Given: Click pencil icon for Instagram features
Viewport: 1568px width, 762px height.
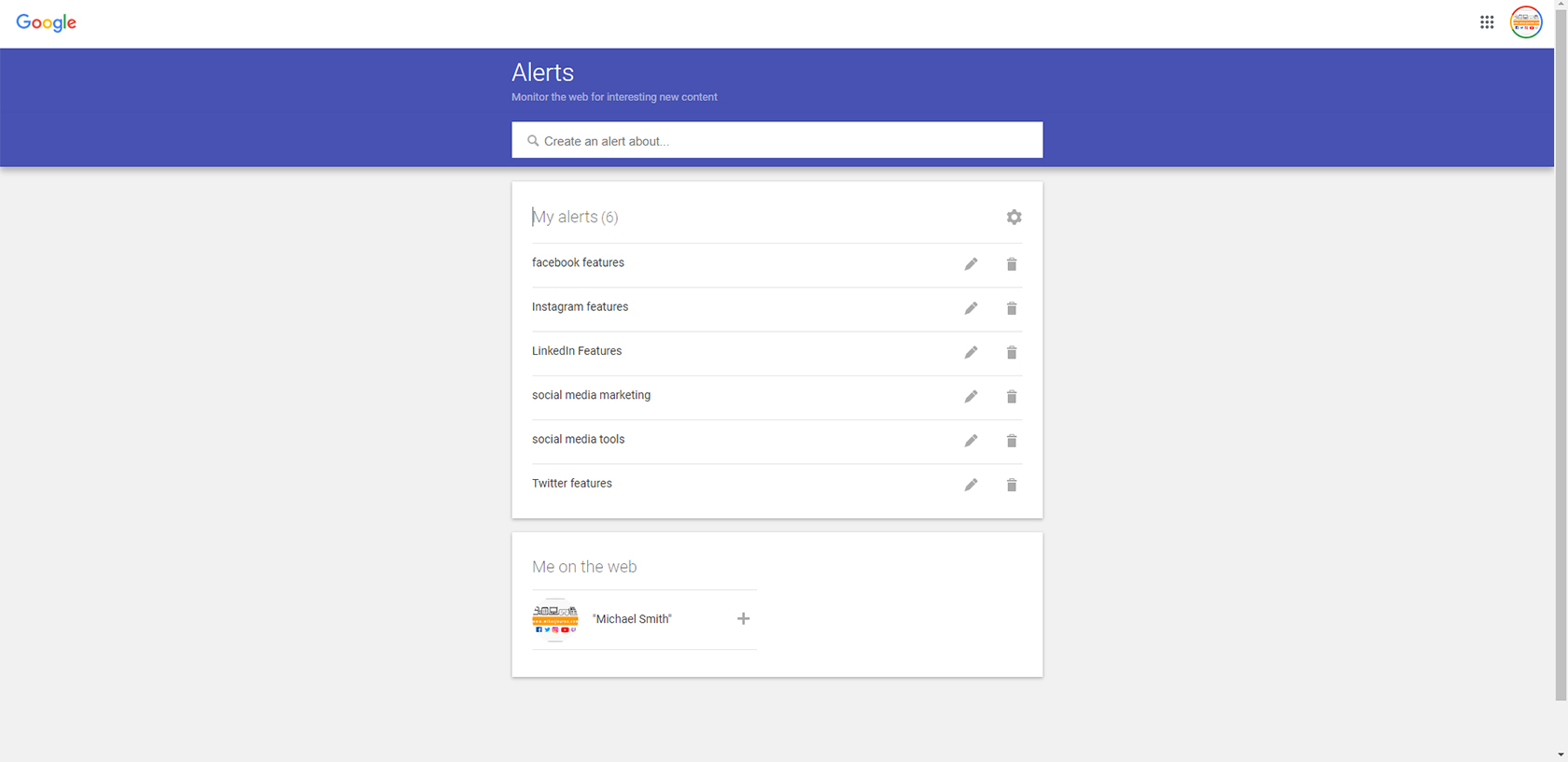Looking at the screenshot, I should (x=971, y=308).
